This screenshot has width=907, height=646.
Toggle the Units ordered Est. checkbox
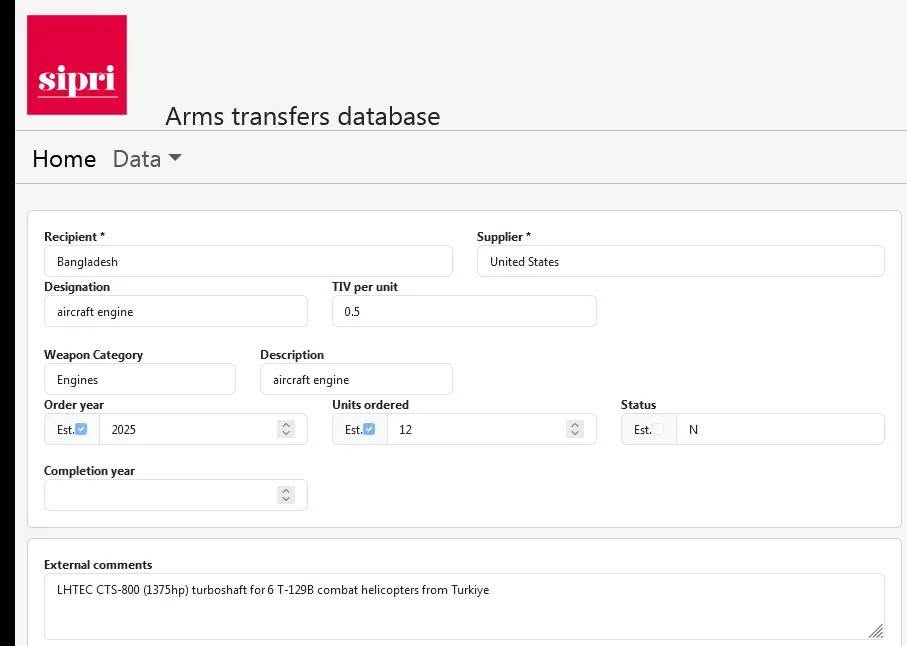click(x=369, y=429)
